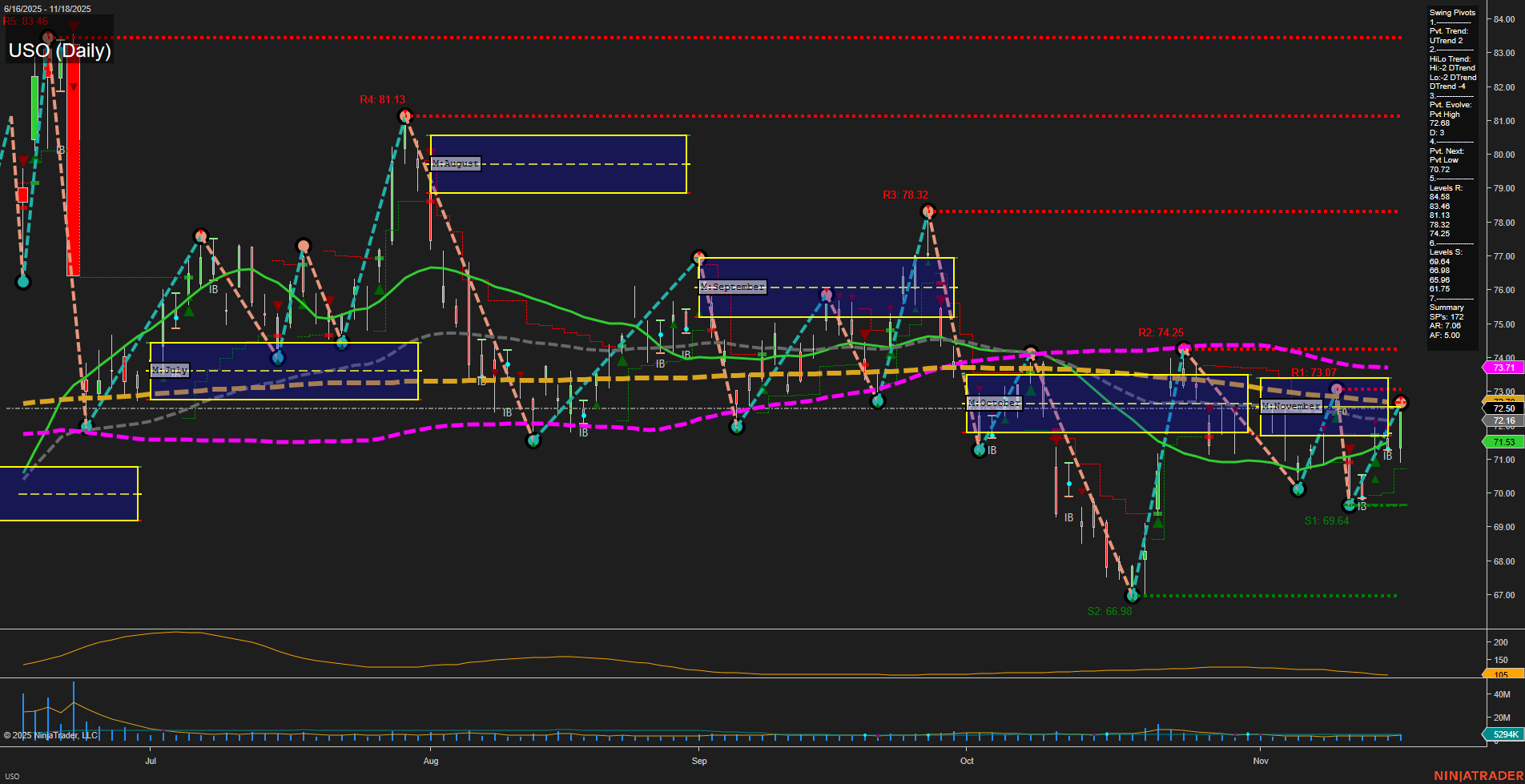Click the magenta 73.71 price marker on right axis
Image resolution: width=1525 pixels, height=784 pixels.
[1503, 368]
